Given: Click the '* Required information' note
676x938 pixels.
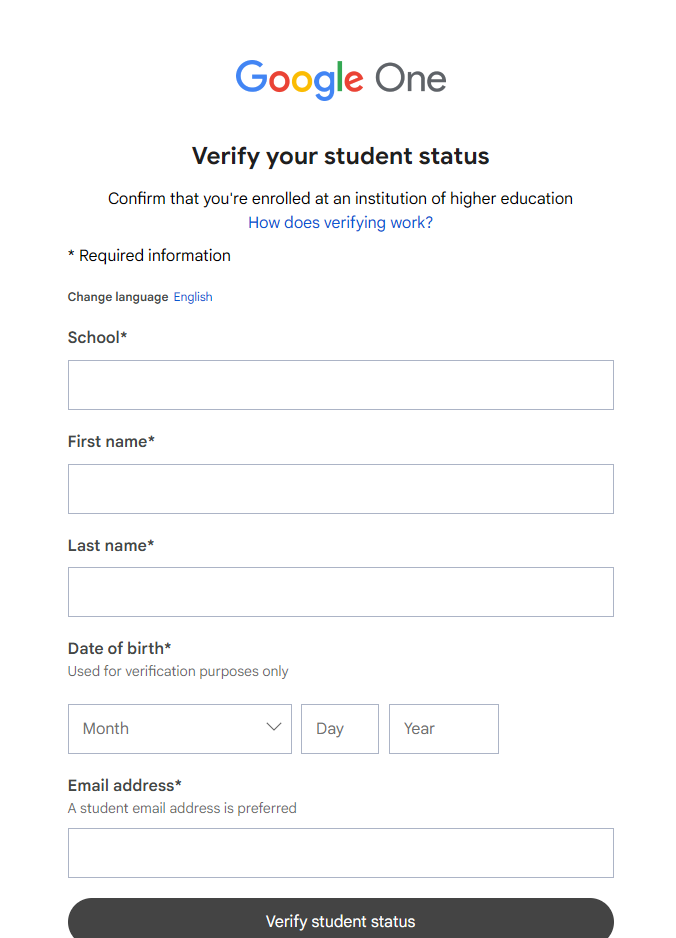Looking at the screenshot, I should click(149, 256).
